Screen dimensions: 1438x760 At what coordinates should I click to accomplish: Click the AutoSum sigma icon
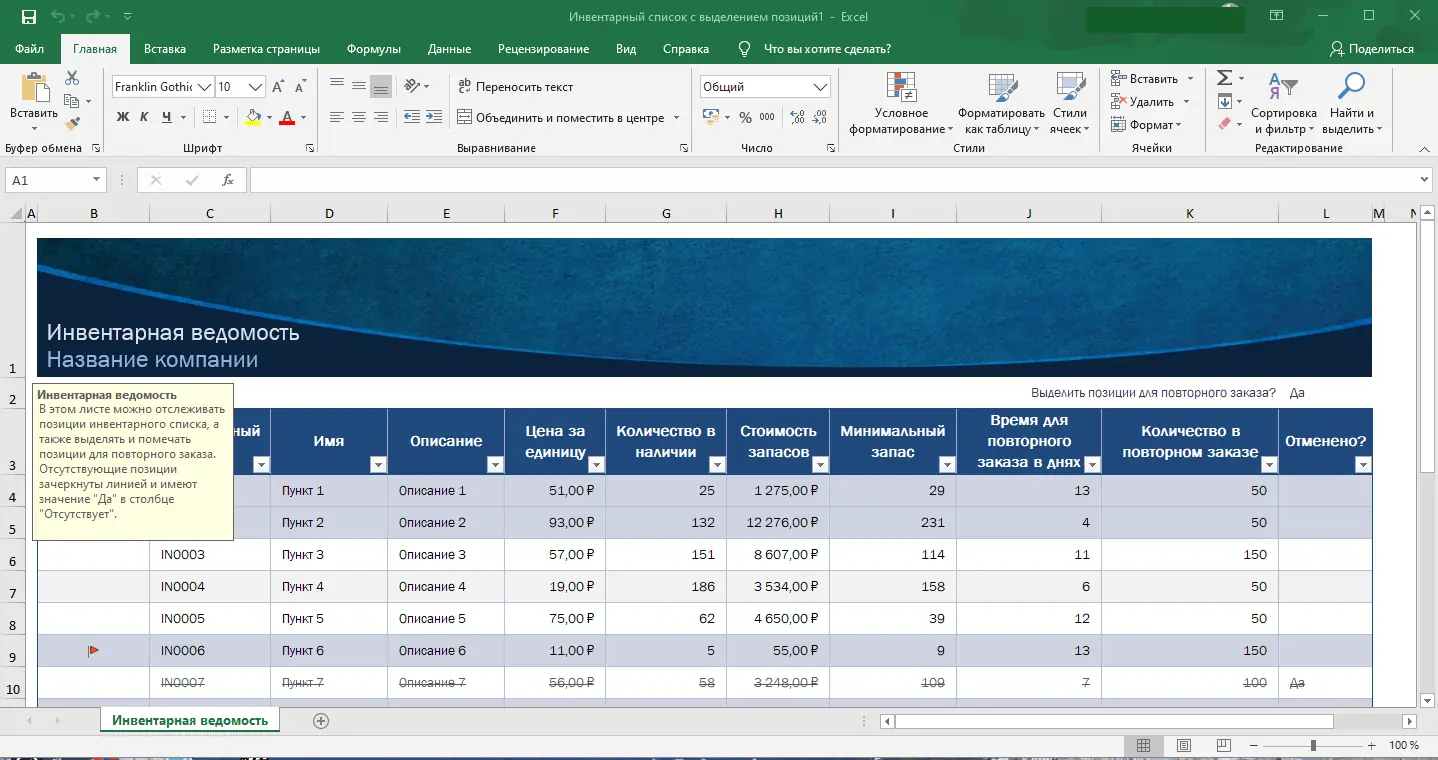click(1224, 78)
